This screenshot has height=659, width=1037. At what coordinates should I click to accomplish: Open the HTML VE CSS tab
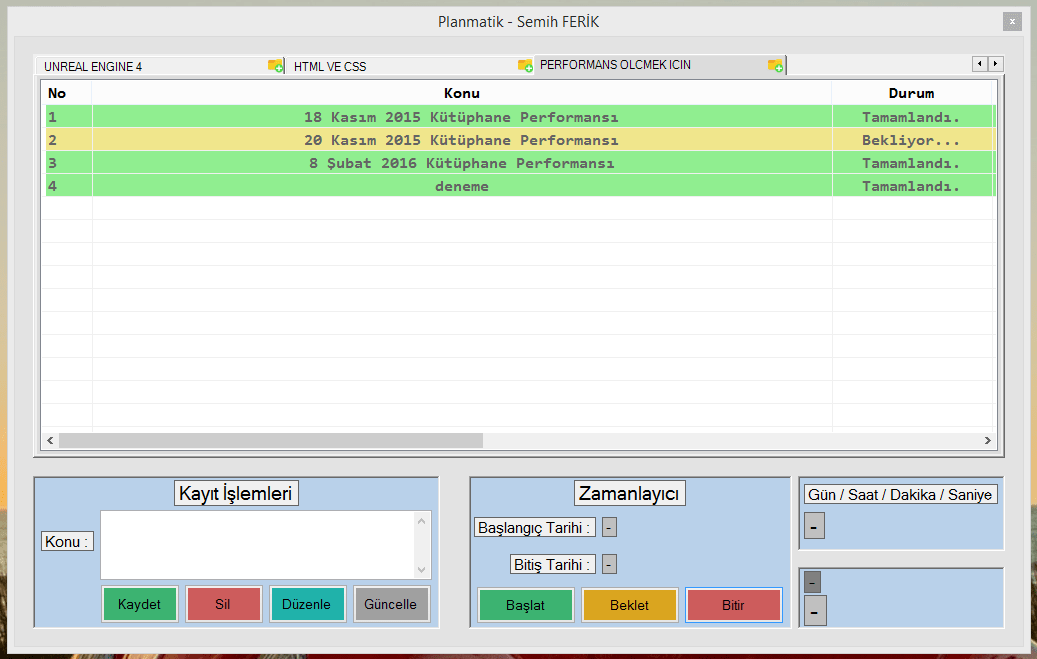point(400,67)
